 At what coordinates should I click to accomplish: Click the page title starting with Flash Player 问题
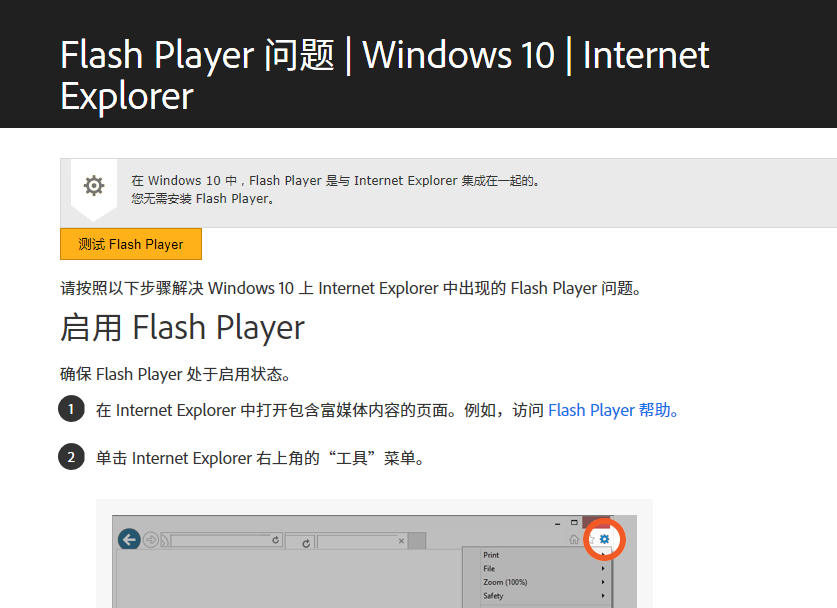pyautogui.click(x=385, y=75)
